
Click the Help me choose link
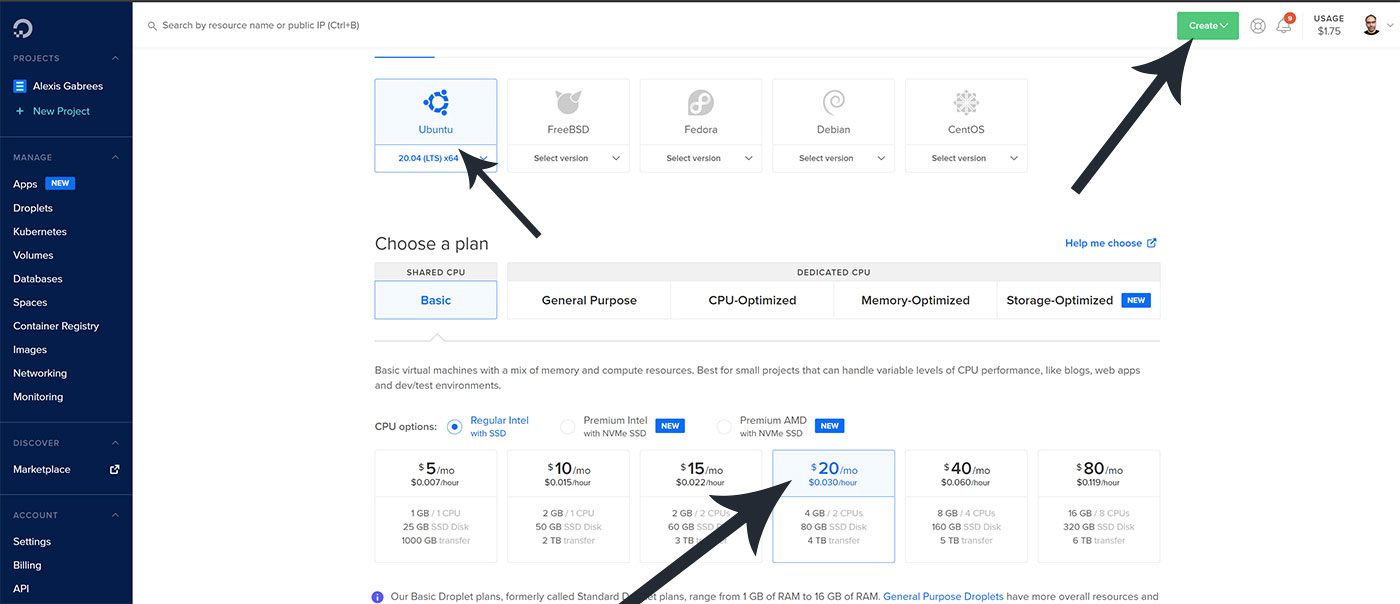(1110, 243)
